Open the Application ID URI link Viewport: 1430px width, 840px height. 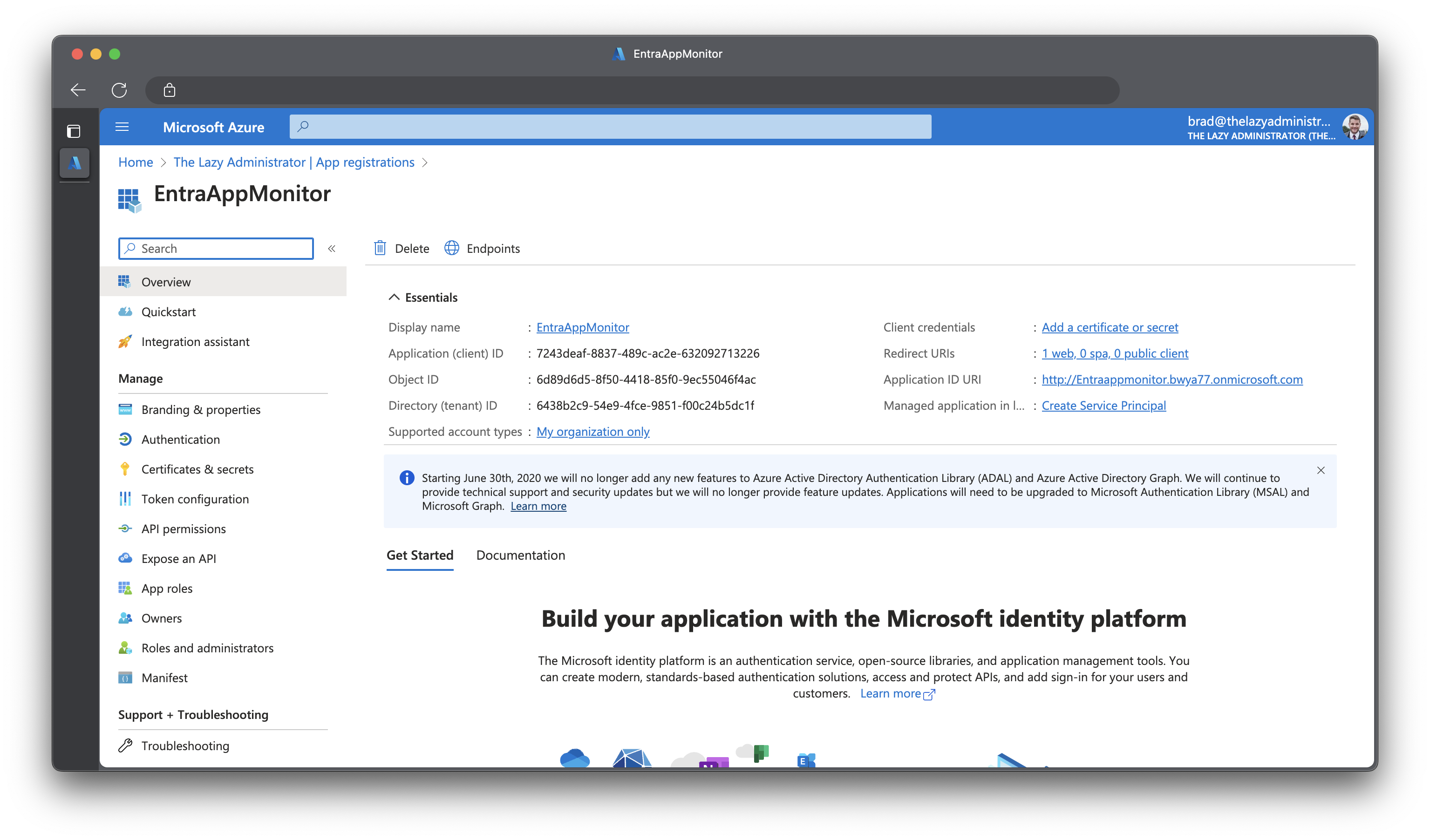click(x=1172, y=379)
